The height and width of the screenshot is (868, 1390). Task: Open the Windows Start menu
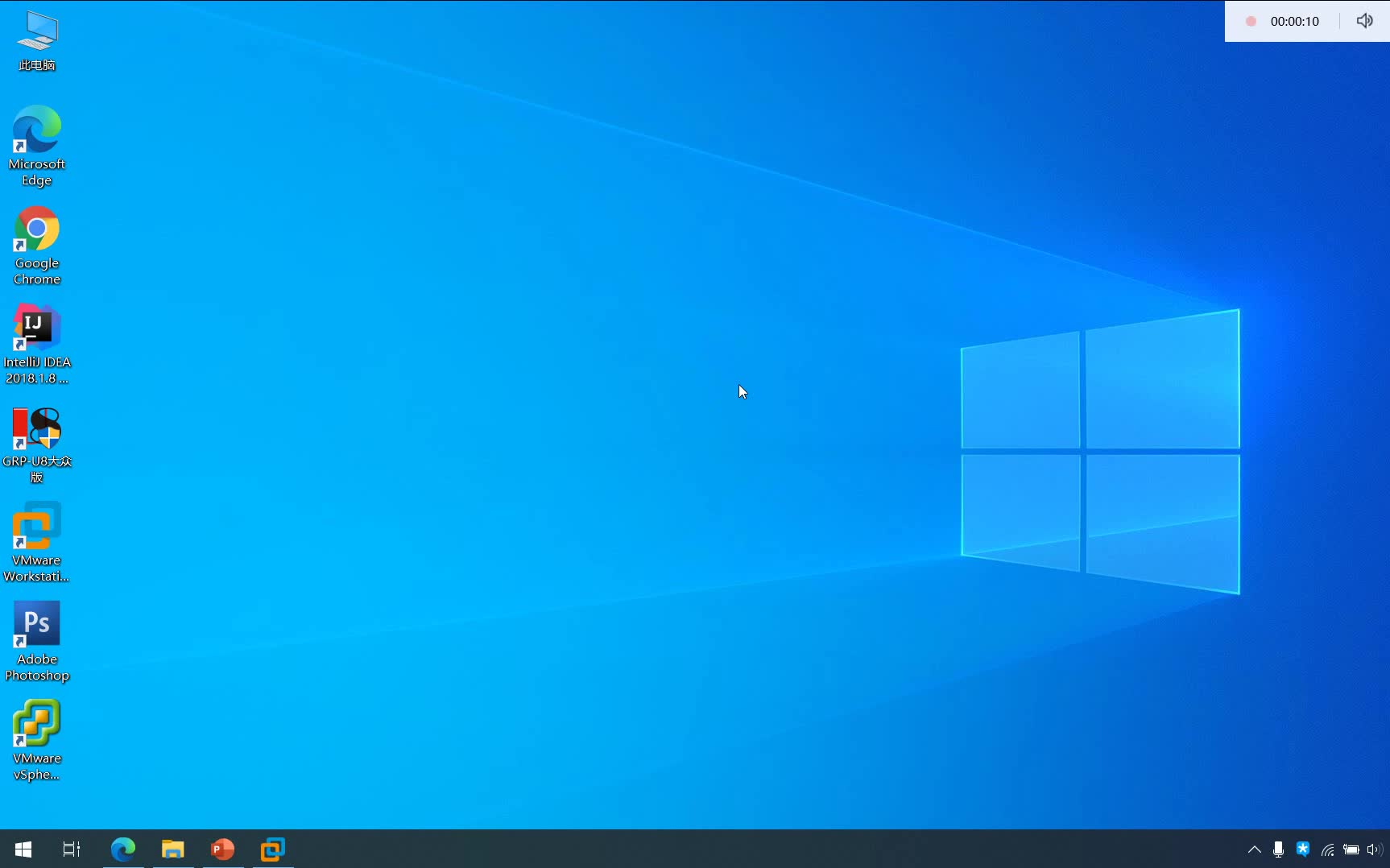23,849
